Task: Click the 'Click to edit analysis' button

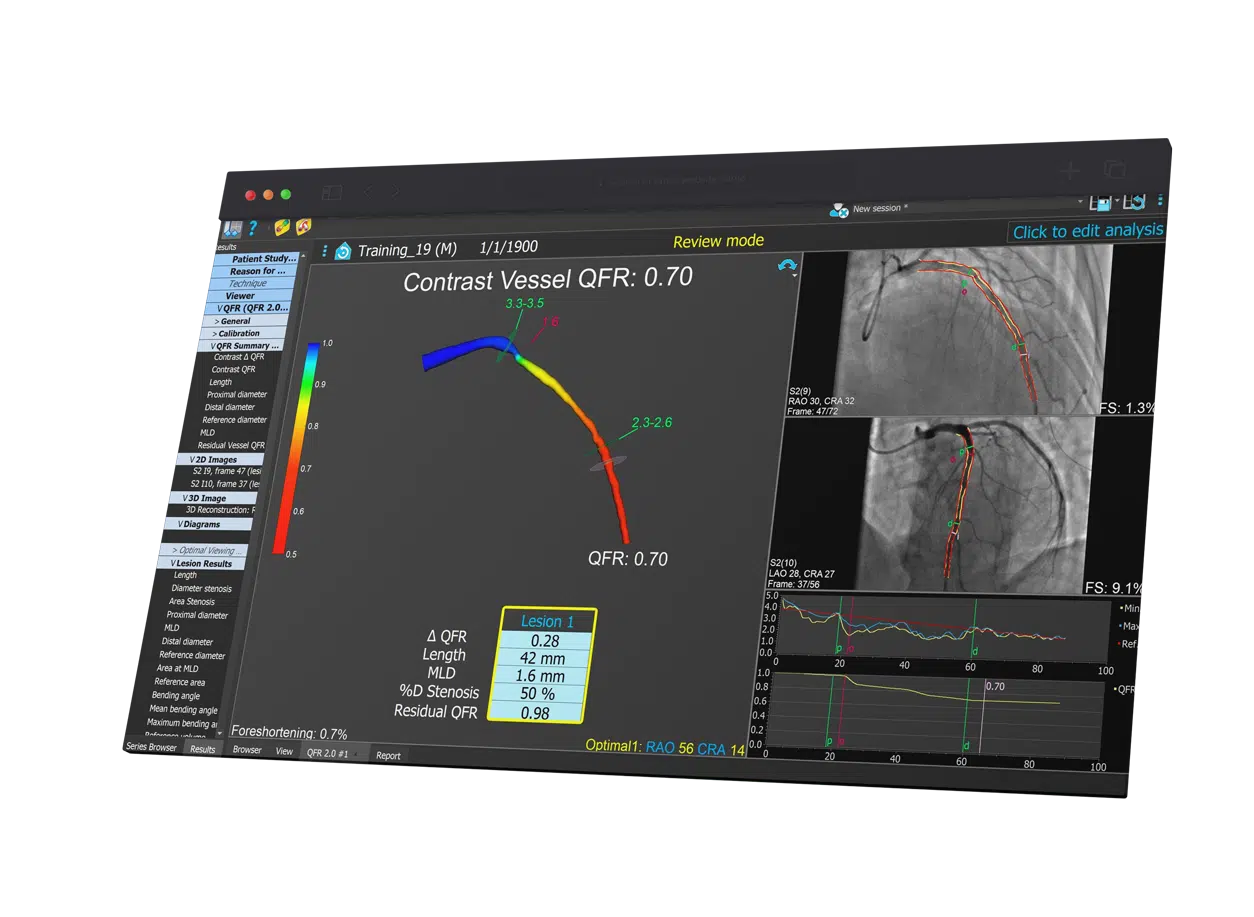Action: (x=1087, y=232)
